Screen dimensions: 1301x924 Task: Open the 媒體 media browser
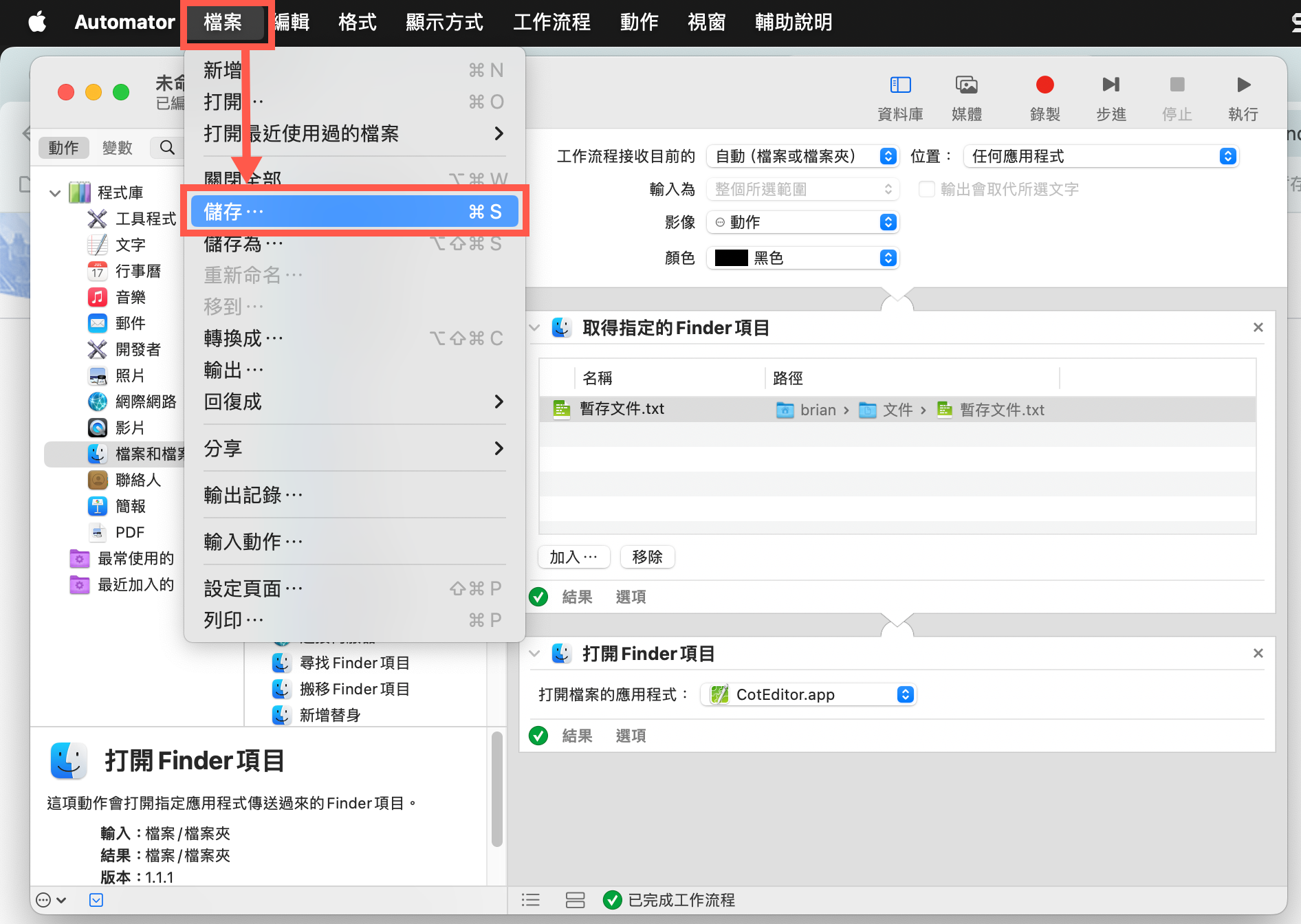click(966, 85)
